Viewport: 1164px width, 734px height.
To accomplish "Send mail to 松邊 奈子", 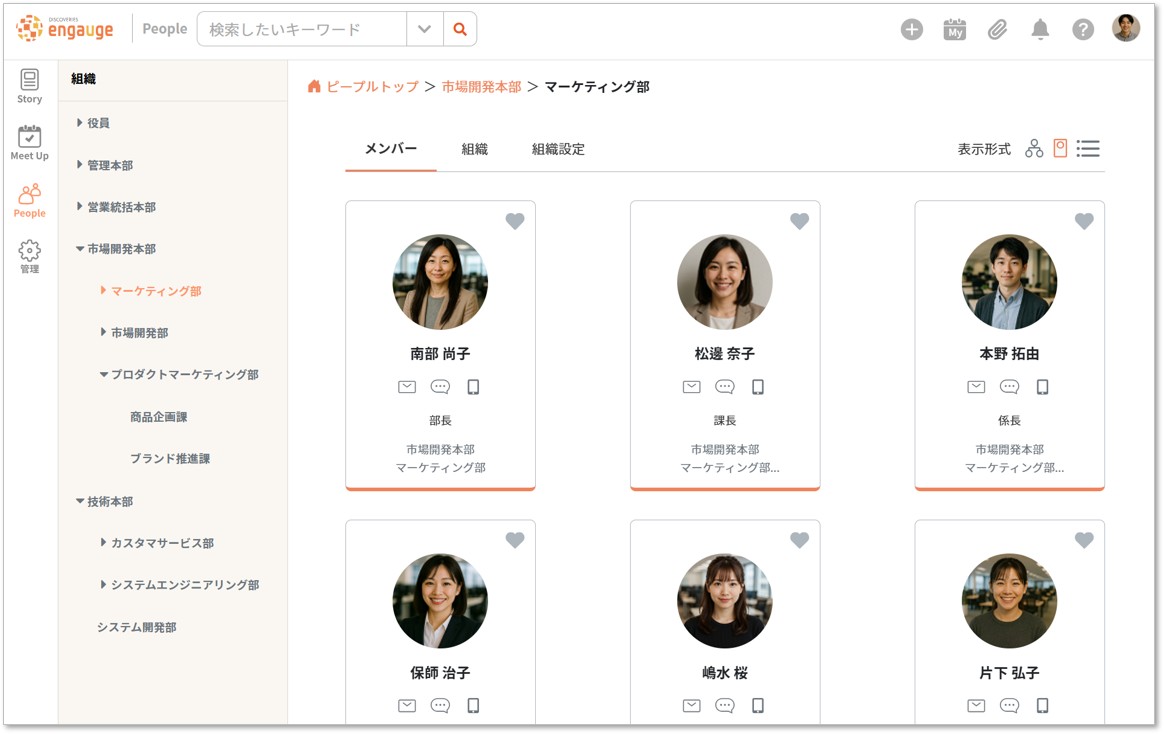I will pos(691,387).
